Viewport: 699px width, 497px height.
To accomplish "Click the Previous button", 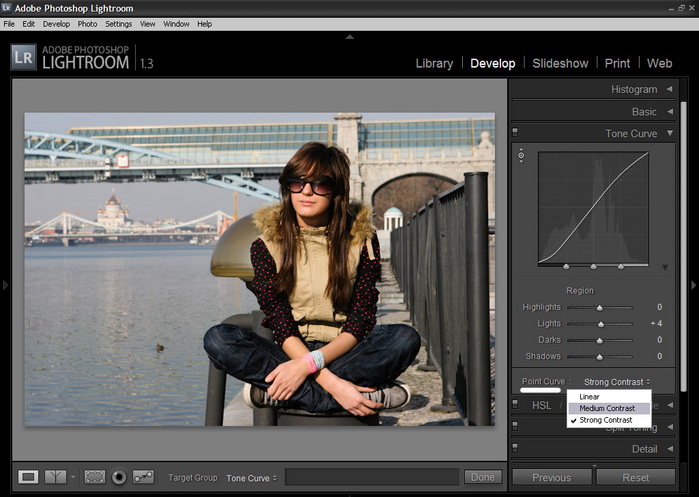I will [551, 477].
